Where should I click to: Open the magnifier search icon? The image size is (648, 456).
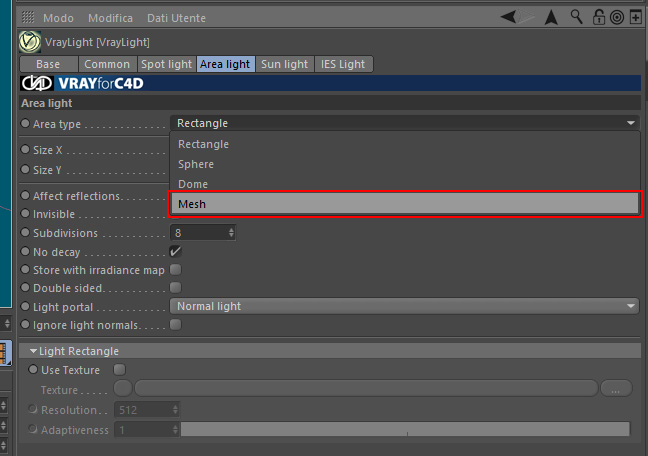[576, 17]
